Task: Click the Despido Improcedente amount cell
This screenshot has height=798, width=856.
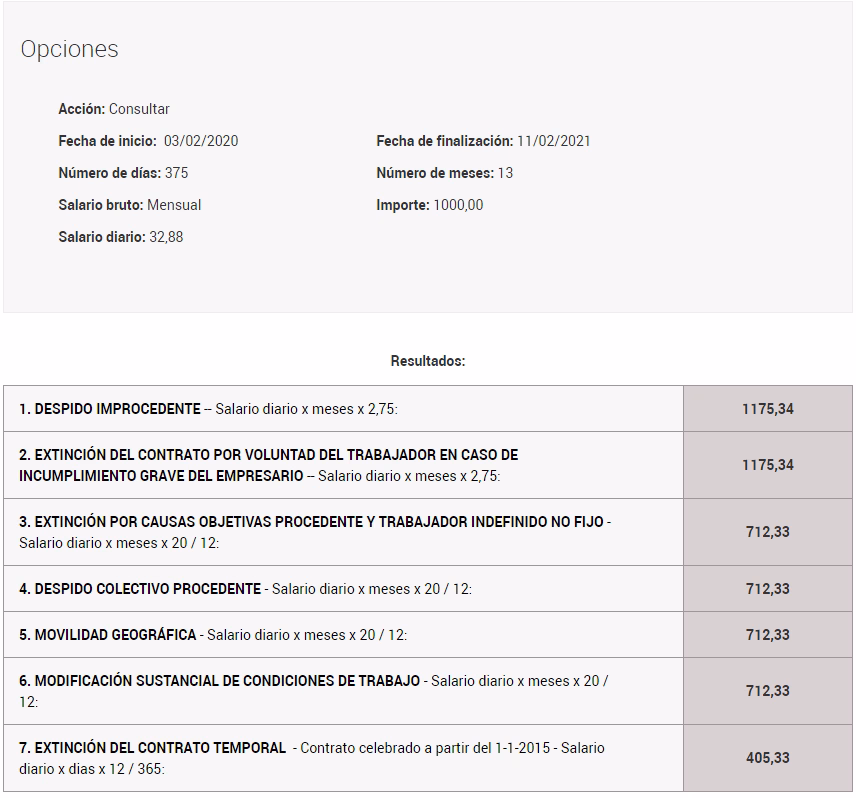Action: pyautogui.click(x=767, y=409)
